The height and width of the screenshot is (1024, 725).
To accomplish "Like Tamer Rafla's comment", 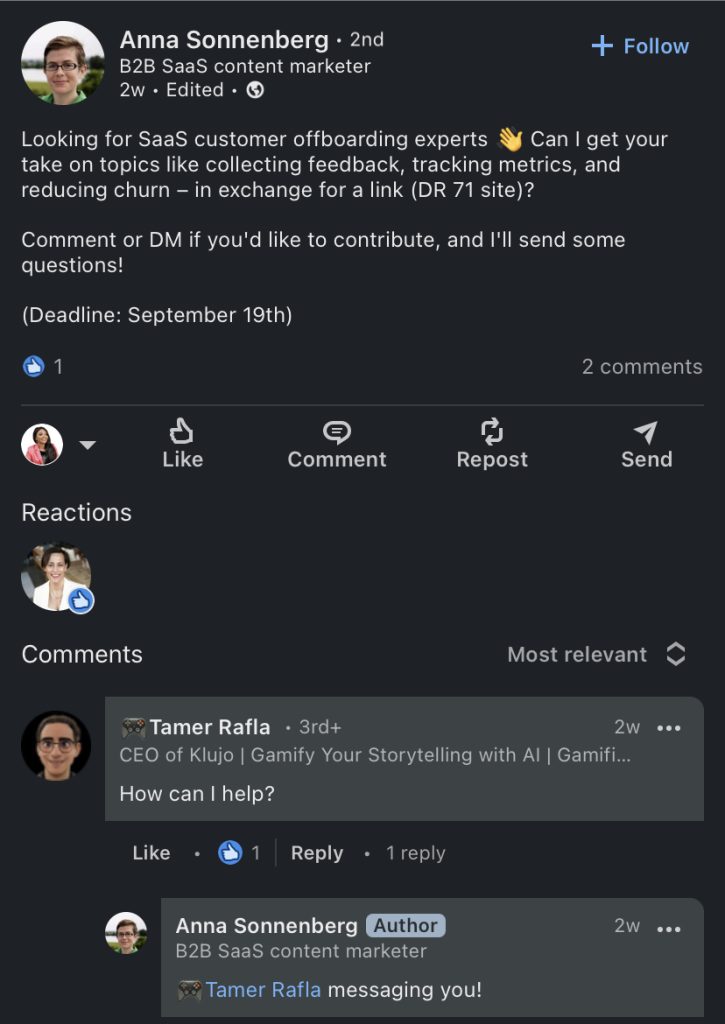I will [x=151, y=853].
